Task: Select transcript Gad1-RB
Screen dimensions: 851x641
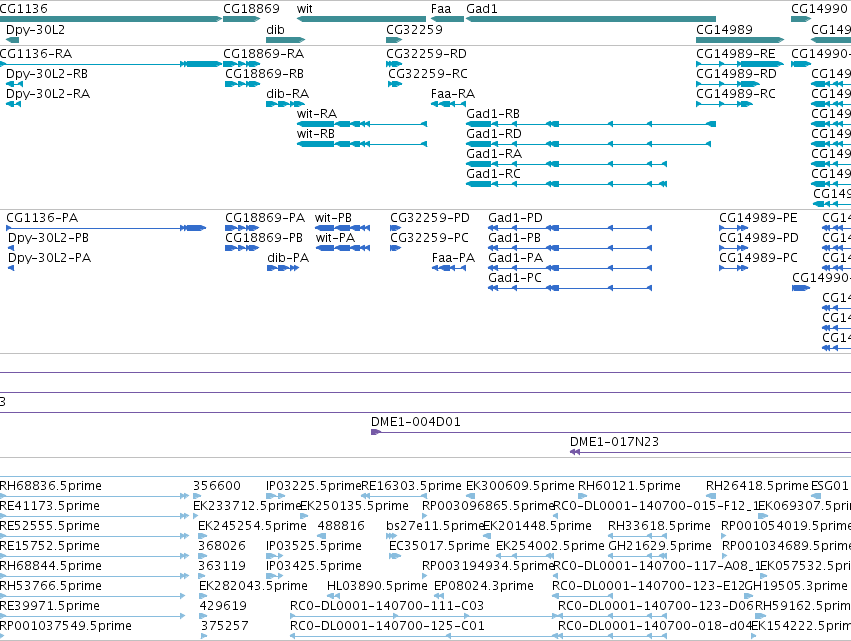Action: click(590, 124)
